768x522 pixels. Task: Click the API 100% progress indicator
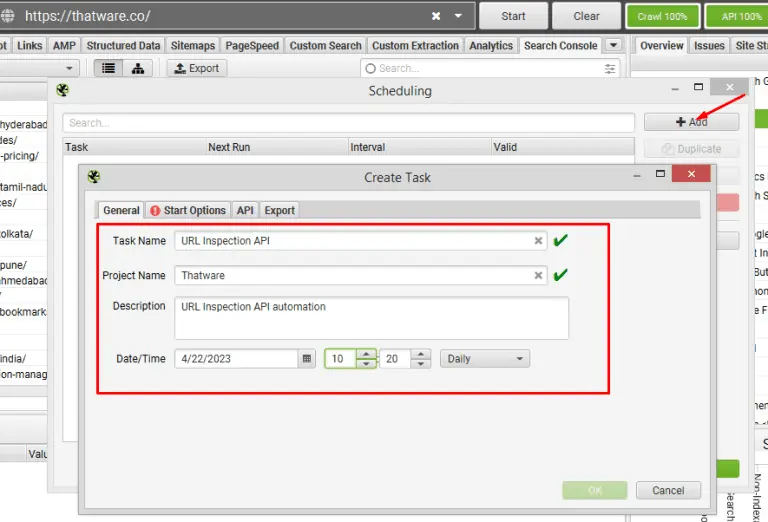pos(739,16)
